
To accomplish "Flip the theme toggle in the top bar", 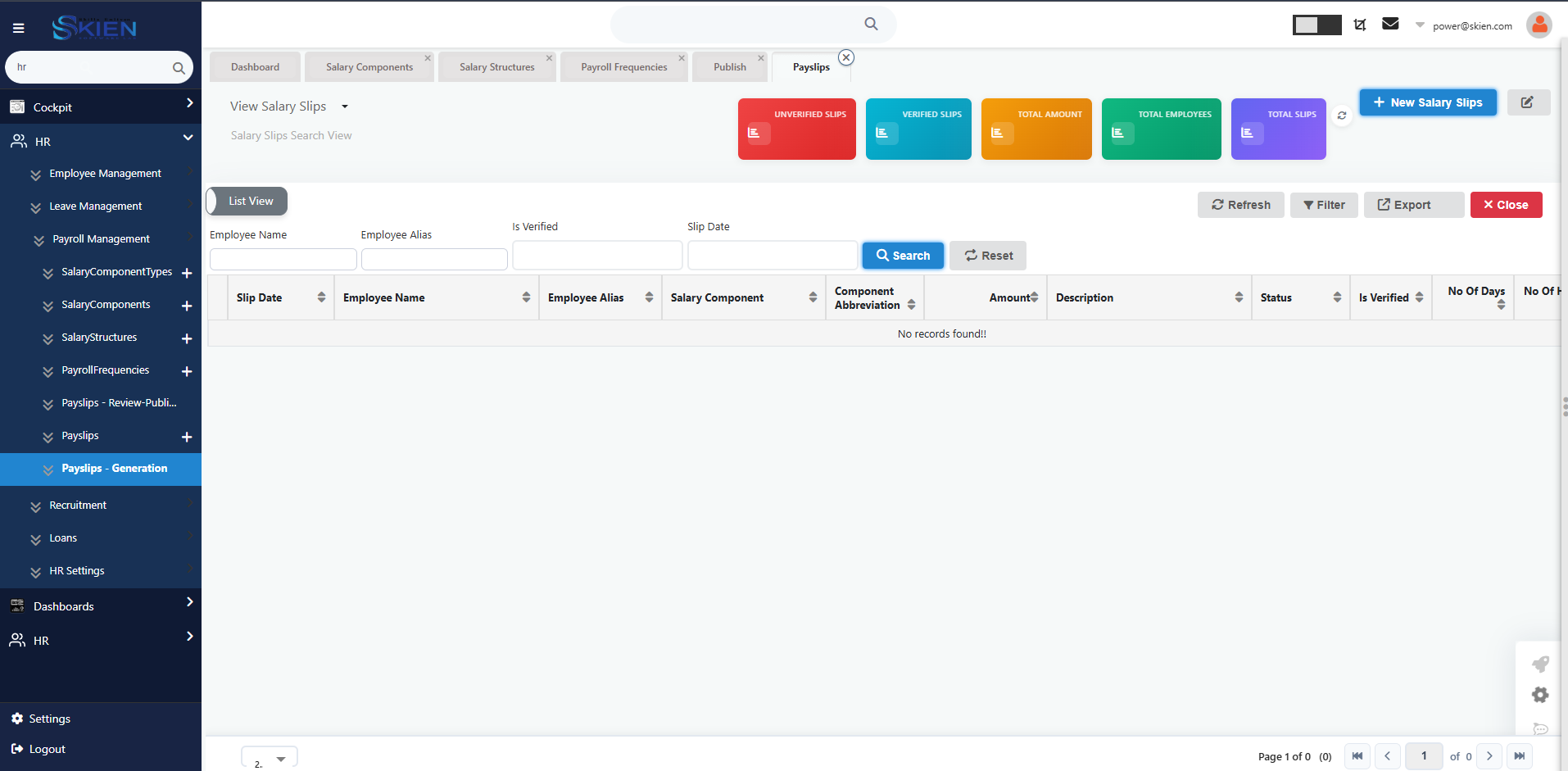I will [1316, 25].
